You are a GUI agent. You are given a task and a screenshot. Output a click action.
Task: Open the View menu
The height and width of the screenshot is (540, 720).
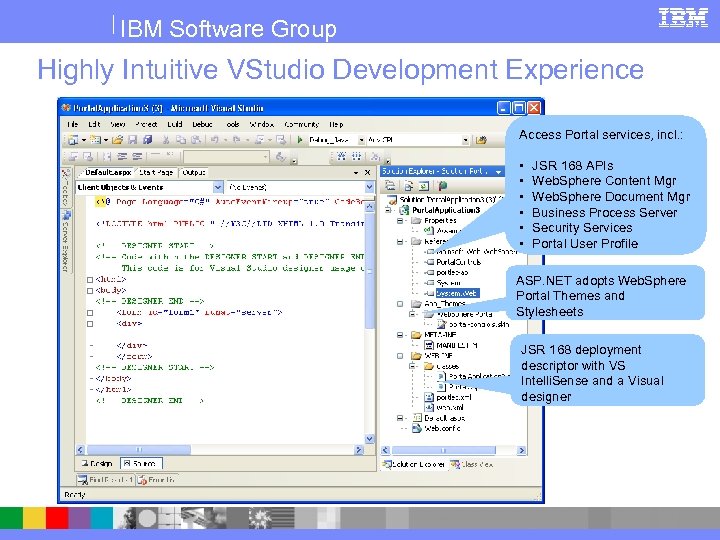tap(118, 124)
